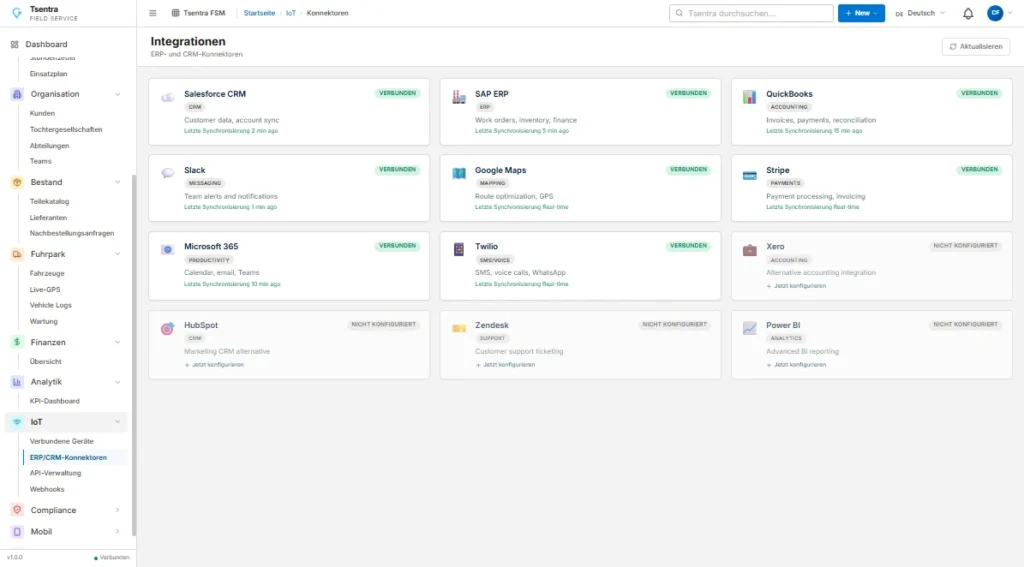Click the Twilio phone icon

459,249
